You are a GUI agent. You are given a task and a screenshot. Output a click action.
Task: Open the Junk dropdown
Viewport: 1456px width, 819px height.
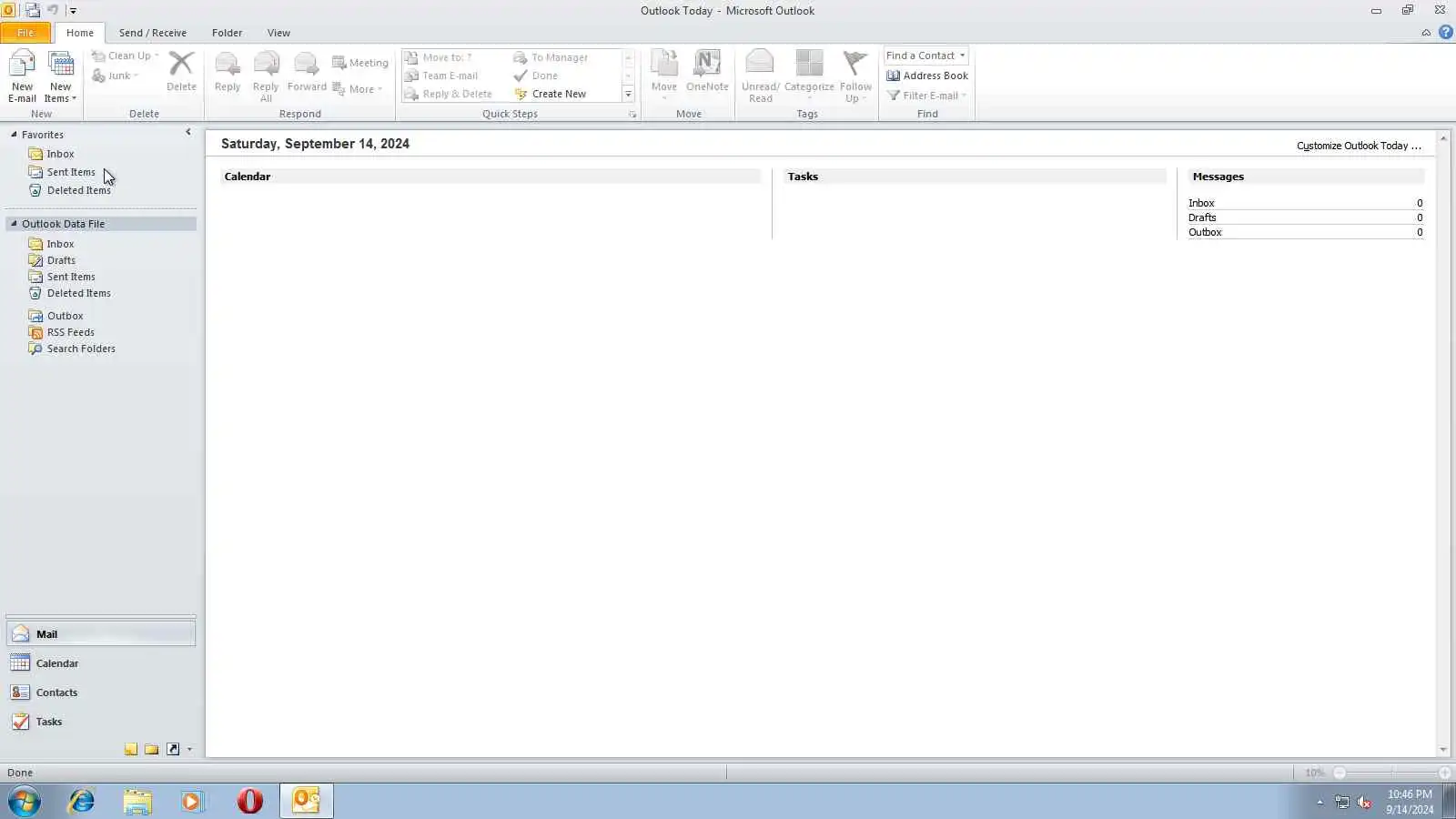pos(116,76)
